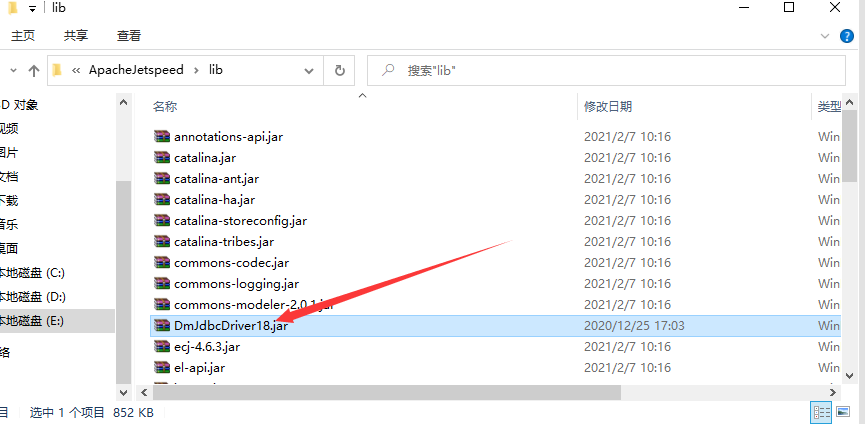Select ecj-4.6.3.jar file icon
865x424 pixels.
click(x=162, y=346)
